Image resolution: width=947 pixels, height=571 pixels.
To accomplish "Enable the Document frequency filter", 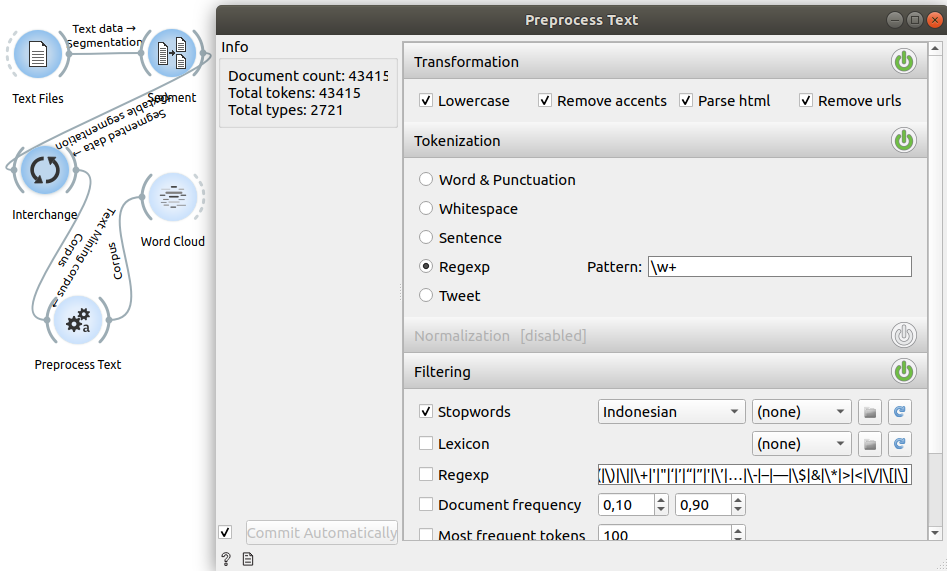I will point(427,505).
